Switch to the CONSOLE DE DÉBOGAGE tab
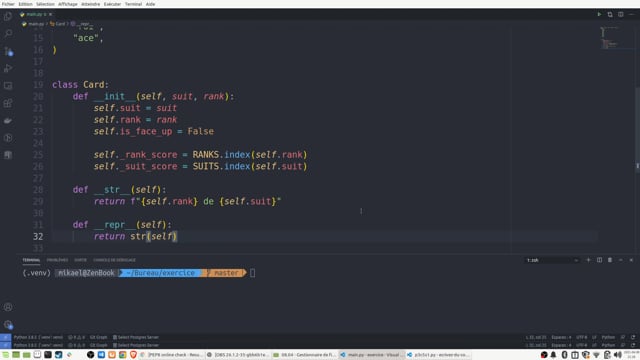640x360 pixels. pos(114,260)
